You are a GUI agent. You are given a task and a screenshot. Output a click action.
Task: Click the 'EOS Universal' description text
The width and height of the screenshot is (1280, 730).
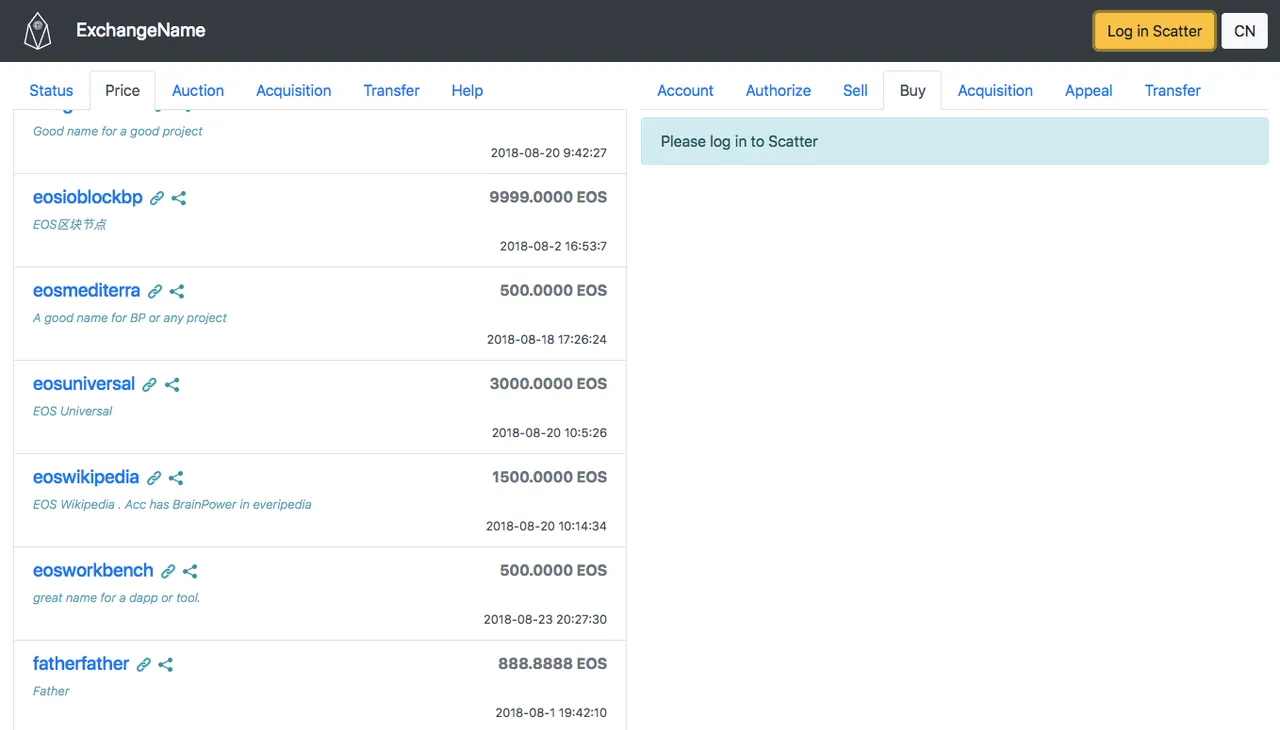(72, 411)
